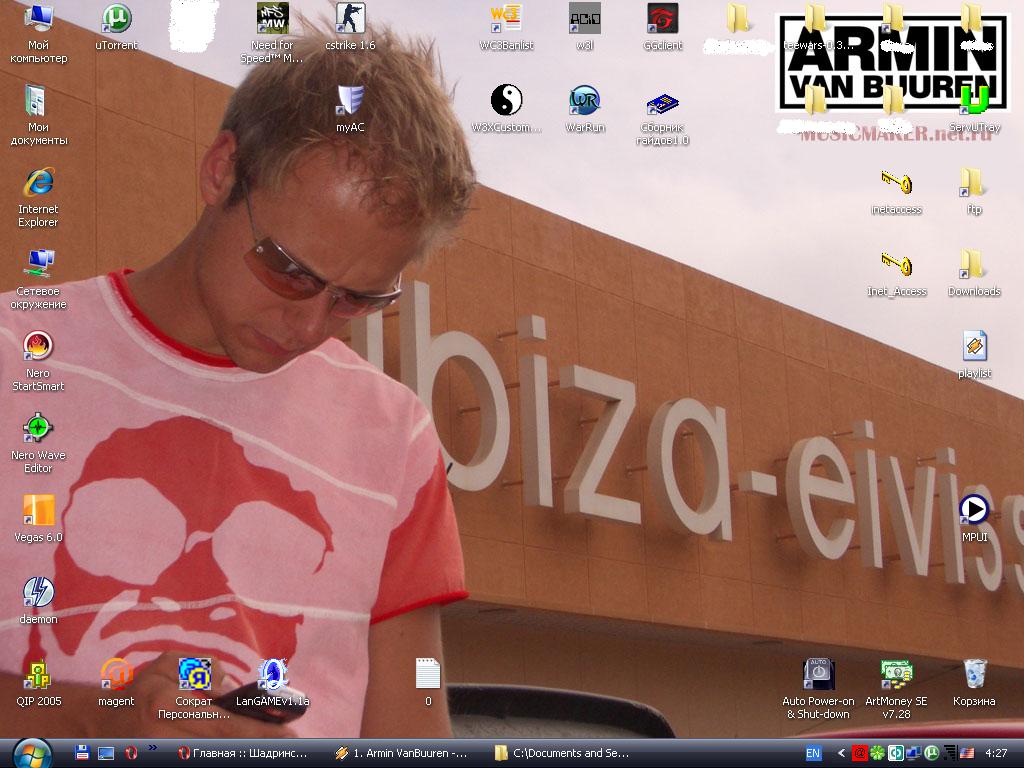Launch the LanGAMEv1.1a shortcut
This screenshot has height=768, width=1024.
(x=272, y=683)
